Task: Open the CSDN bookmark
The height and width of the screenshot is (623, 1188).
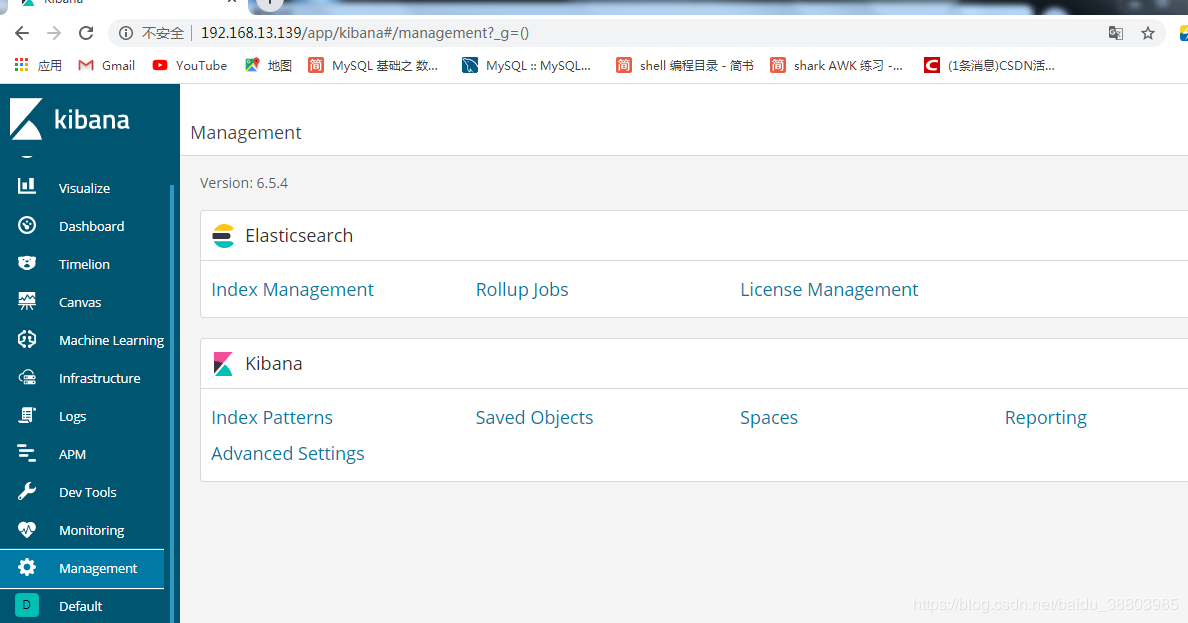Action: [989, 65]
